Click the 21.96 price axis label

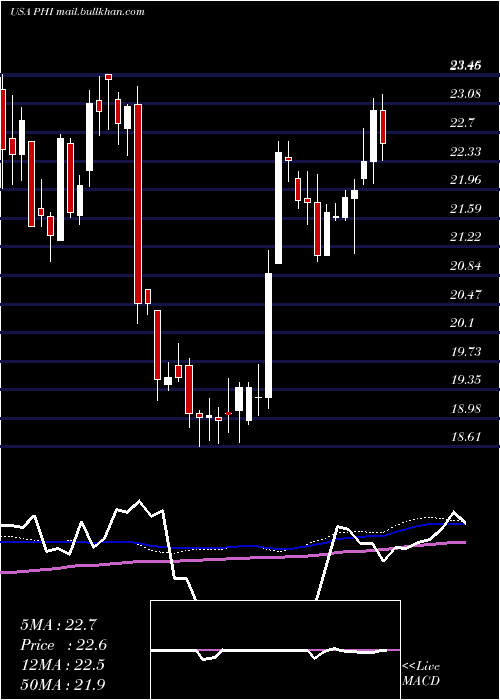click(465, 179)
